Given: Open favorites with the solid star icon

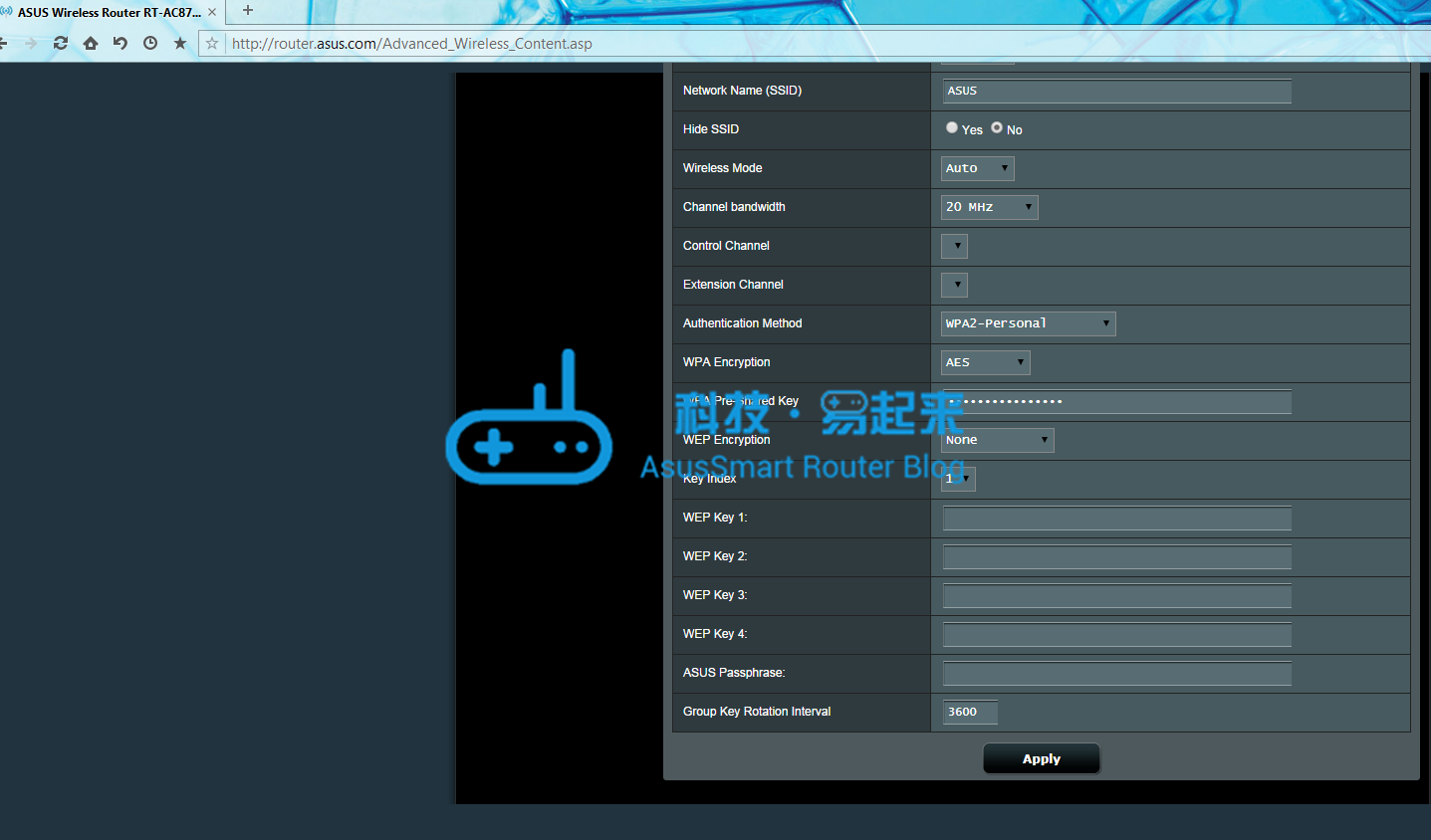Looking at the screenshot, I should pyautogui.click(x=180, y=43).
